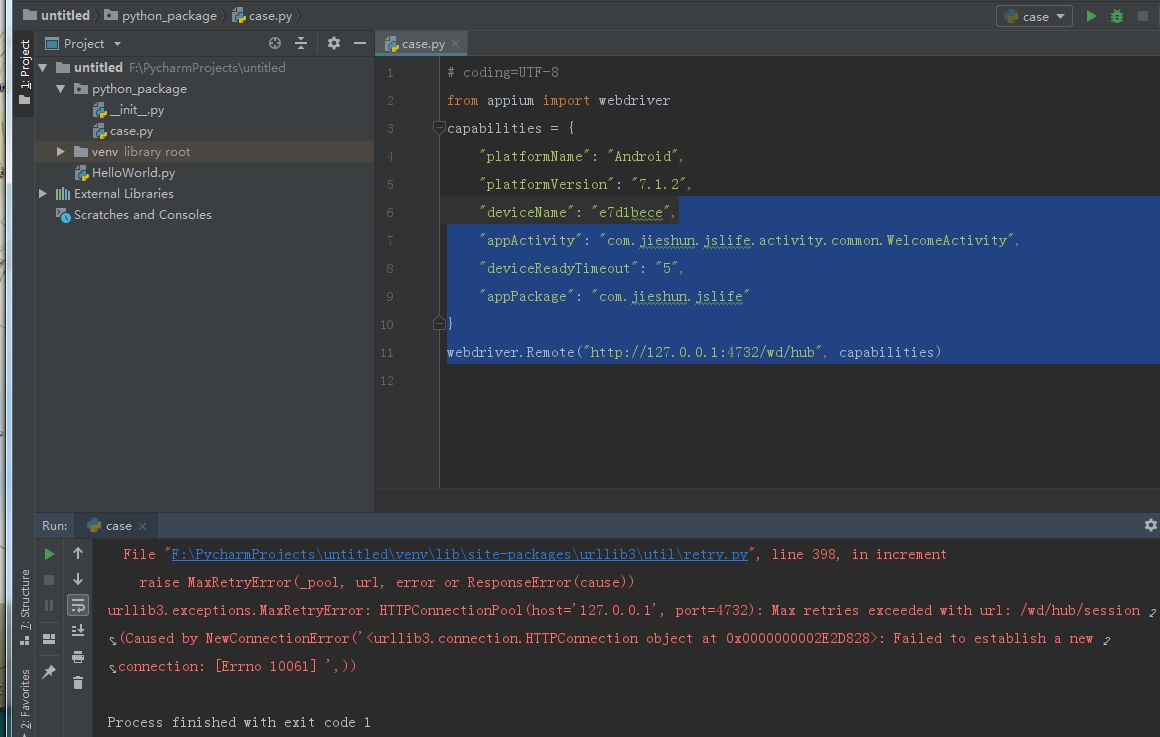
Task: Click the green Run button in top toolbar
Action: [x=1091, y=16]
